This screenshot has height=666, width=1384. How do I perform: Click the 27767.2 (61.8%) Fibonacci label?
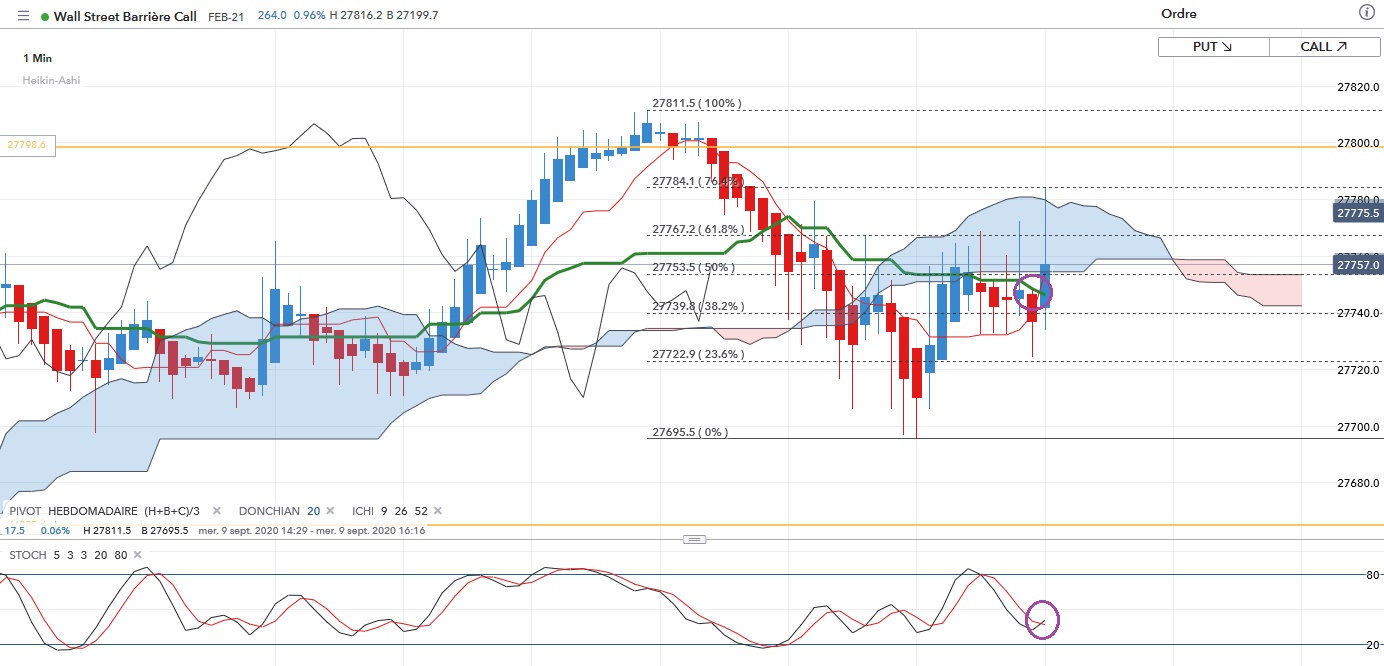(x=697, y=229)
